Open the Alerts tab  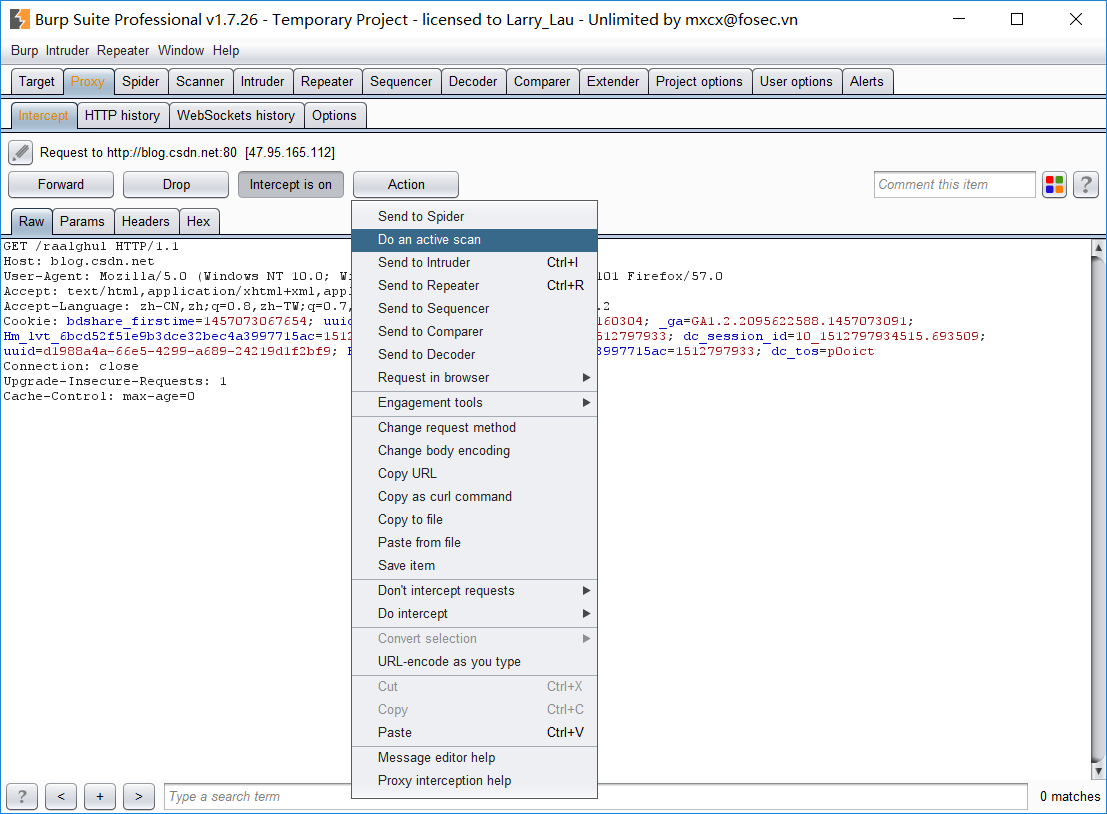click(x=867, y=81)
